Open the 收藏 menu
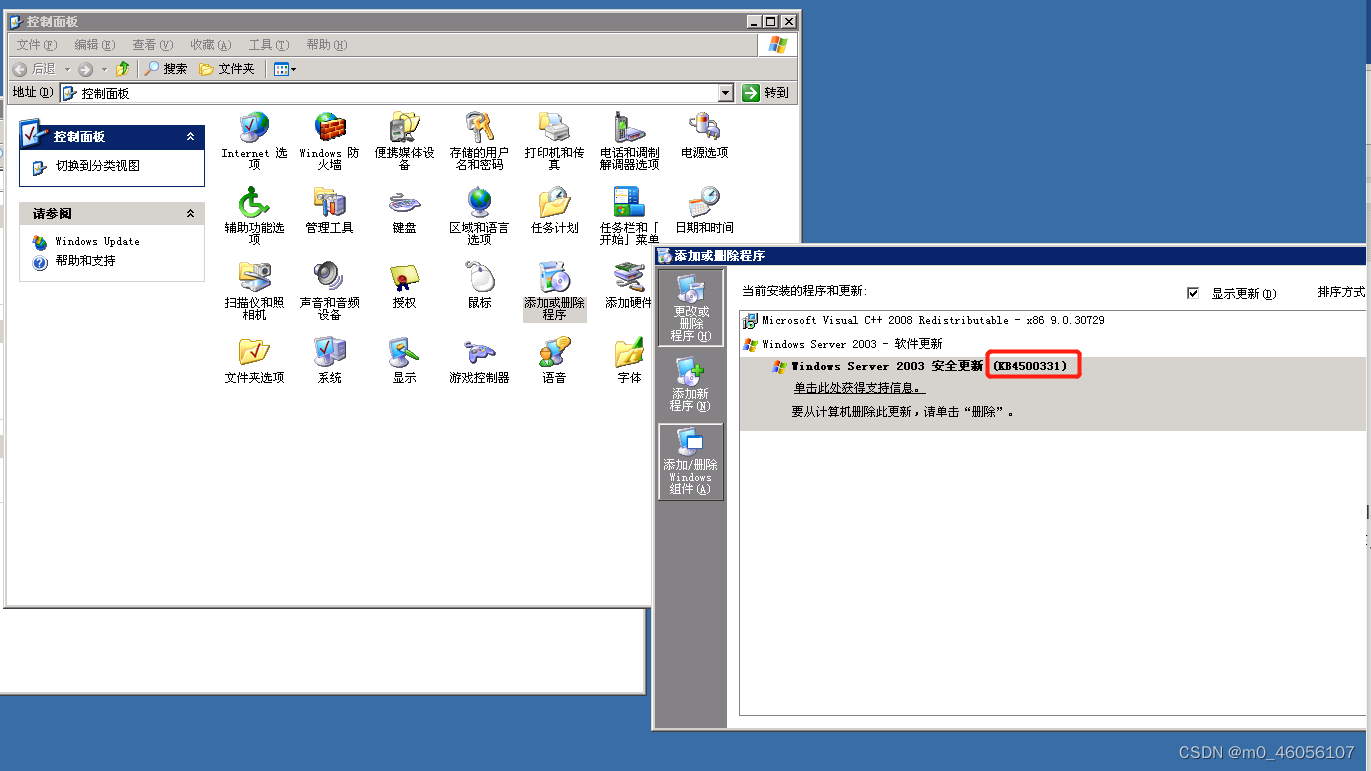1371x771 pixels. click(211, 45)
